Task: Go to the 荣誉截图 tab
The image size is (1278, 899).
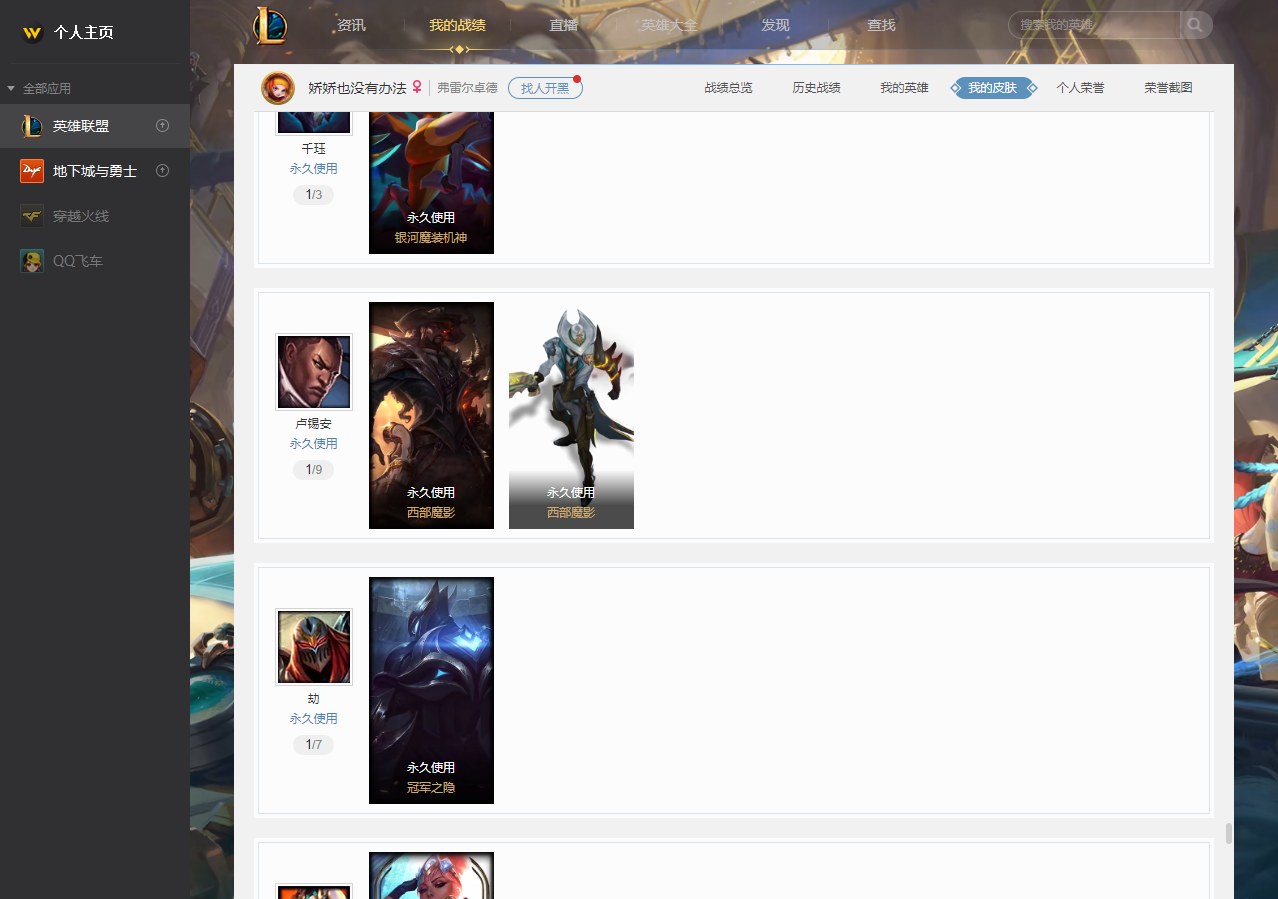Action: coord(1168,88)
